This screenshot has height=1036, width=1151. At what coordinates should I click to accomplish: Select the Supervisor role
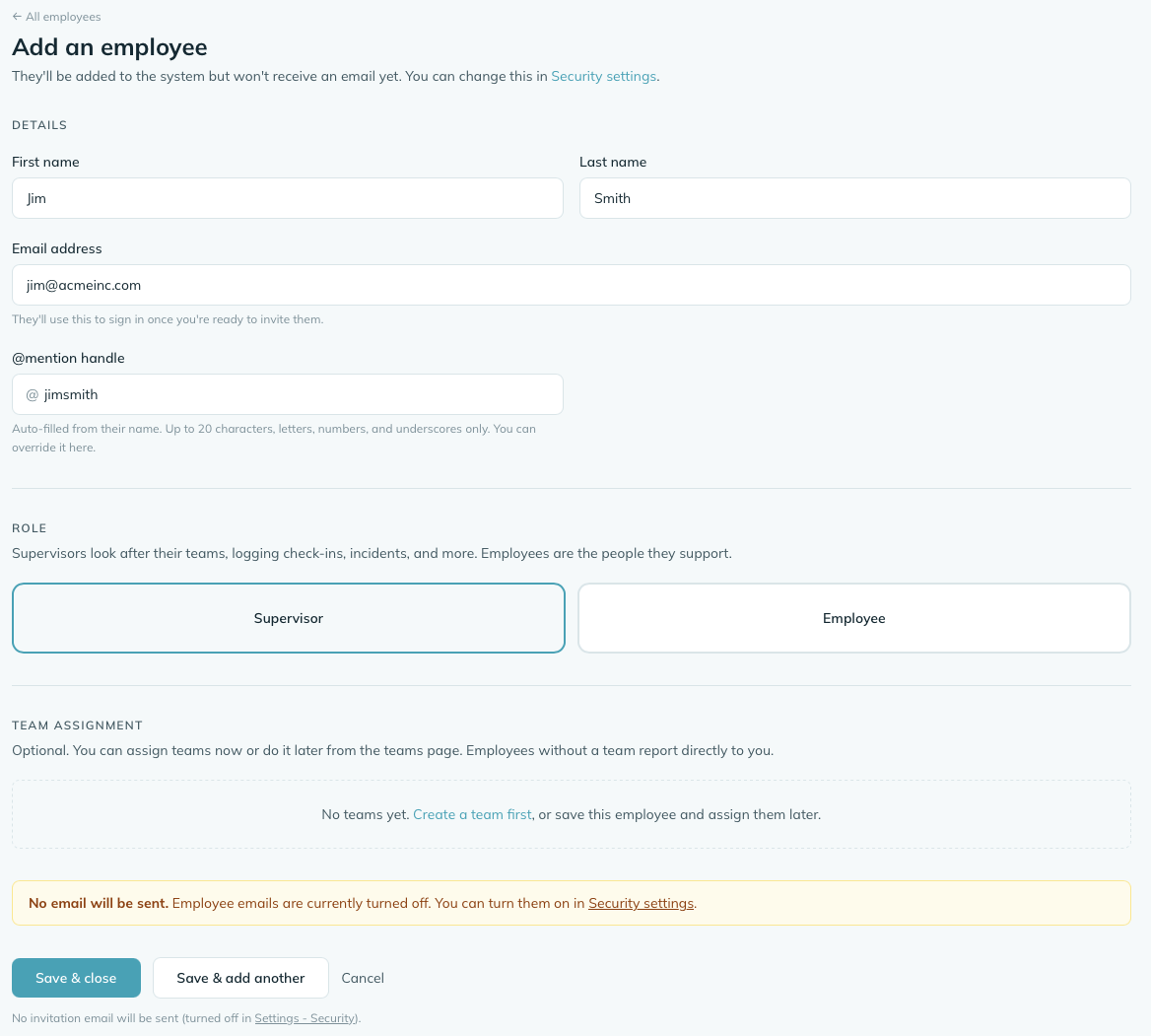coord(289,618)
